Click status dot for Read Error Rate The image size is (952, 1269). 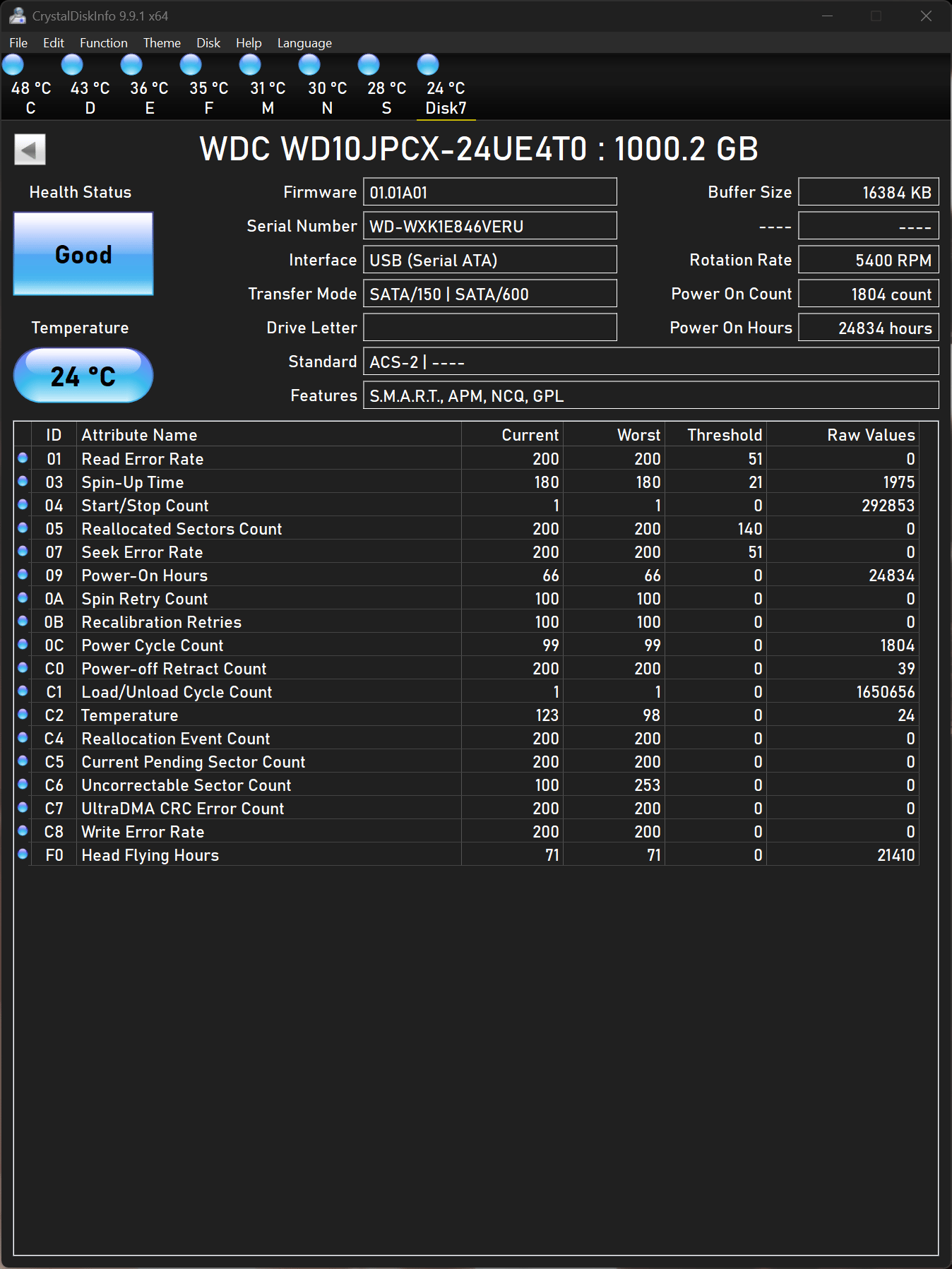23,458
